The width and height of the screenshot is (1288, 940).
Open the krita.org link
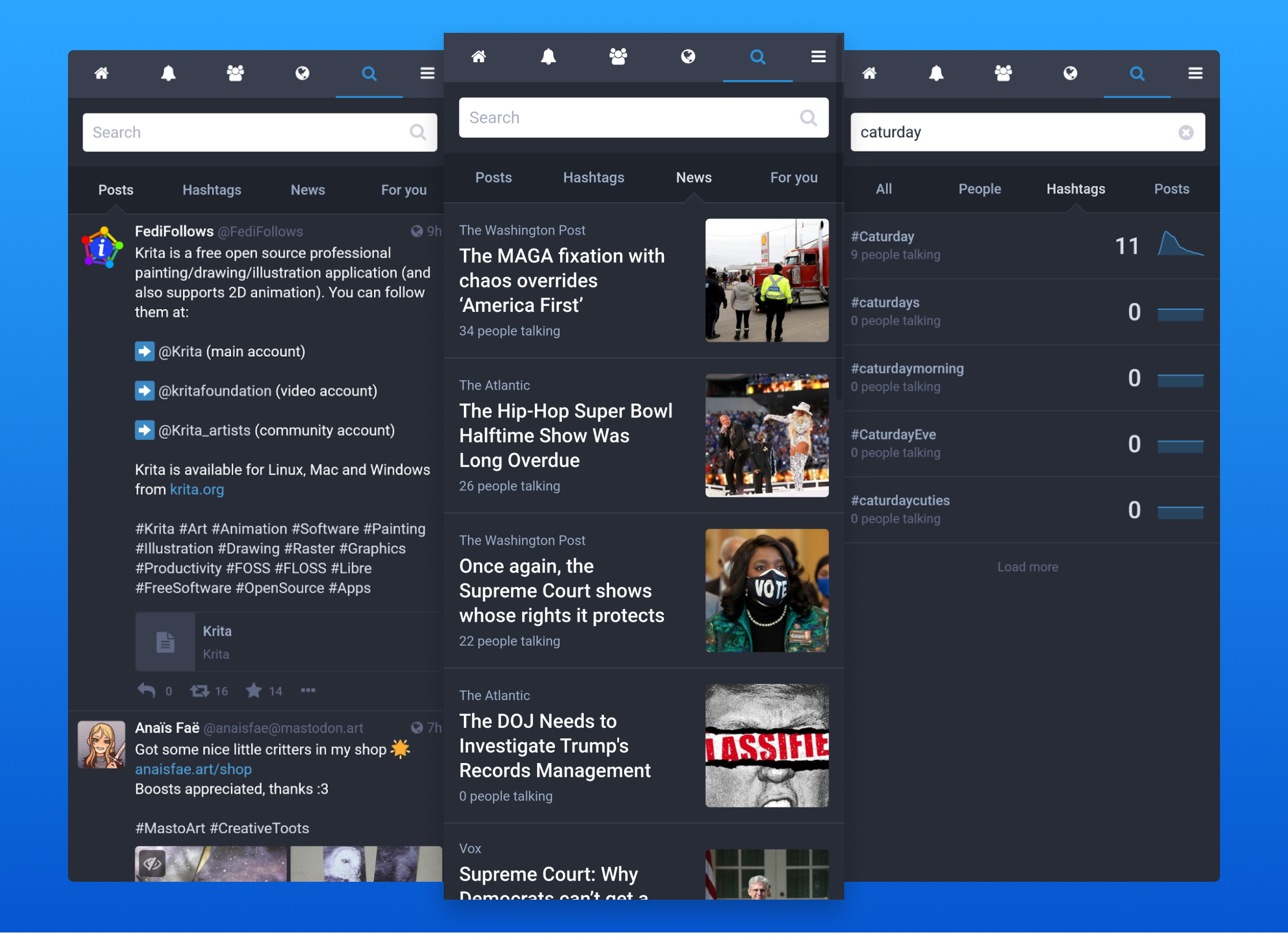pos(197,489)
